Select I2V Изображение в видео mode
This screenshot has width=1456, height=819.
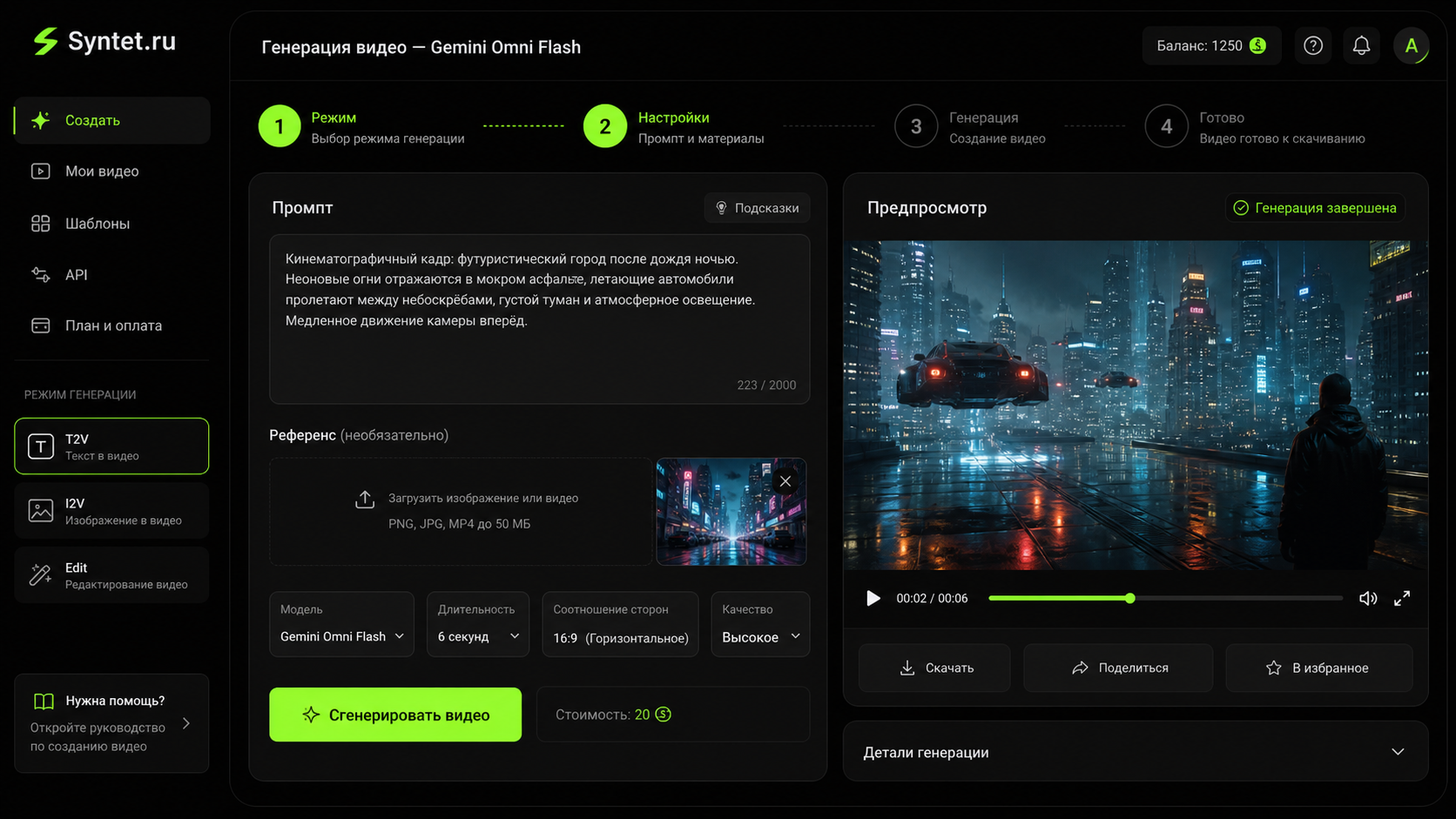111,511
